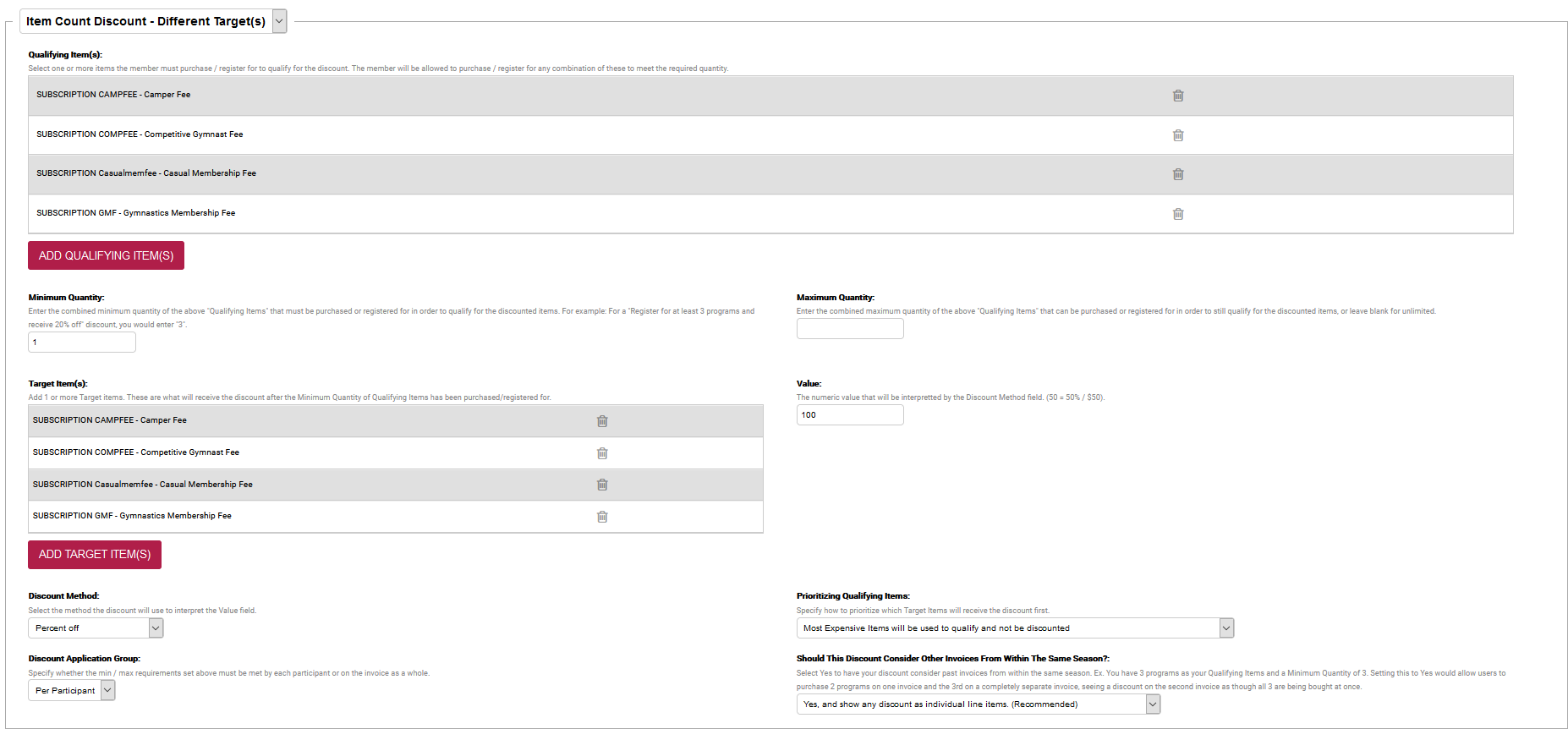Delete Camper Fee from target items

tap(602, 421)
